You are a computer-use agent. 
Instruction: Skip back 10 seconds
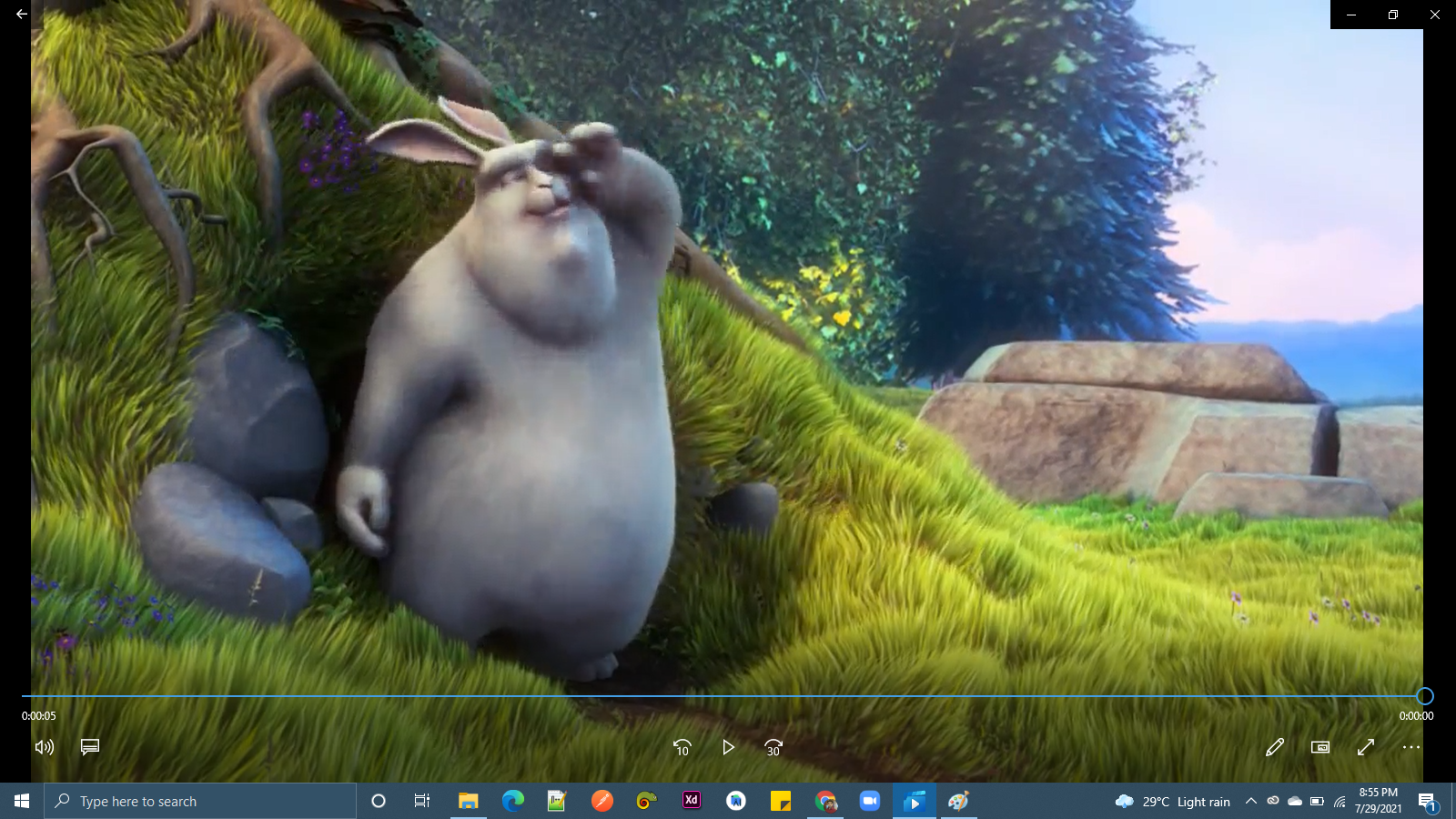[x=682, y=747]
